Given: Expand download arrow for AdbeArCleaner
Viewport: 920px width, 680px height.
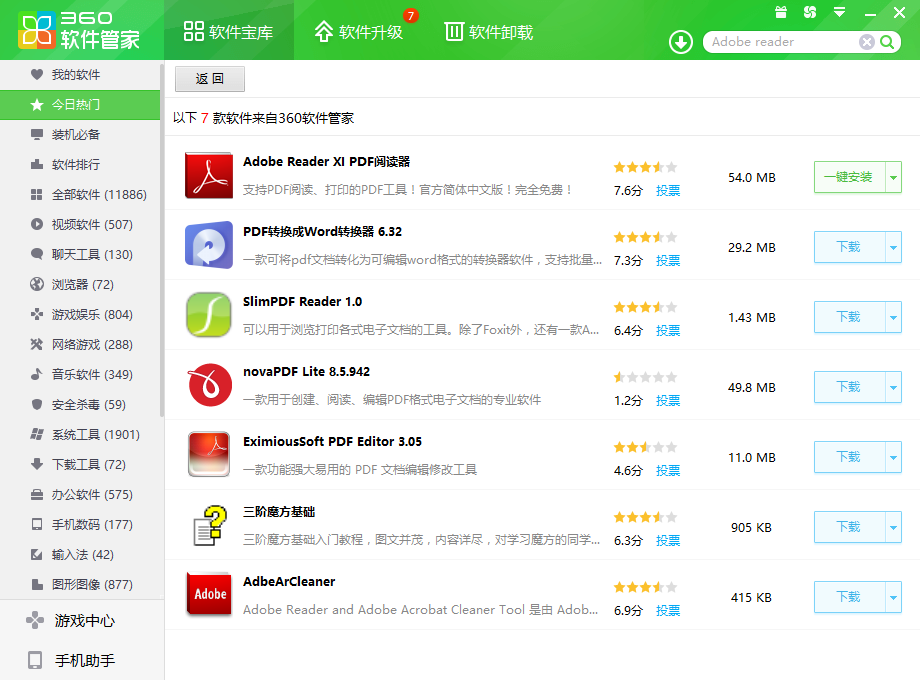Looking at the screenshot, I should (x=893, y=597).
